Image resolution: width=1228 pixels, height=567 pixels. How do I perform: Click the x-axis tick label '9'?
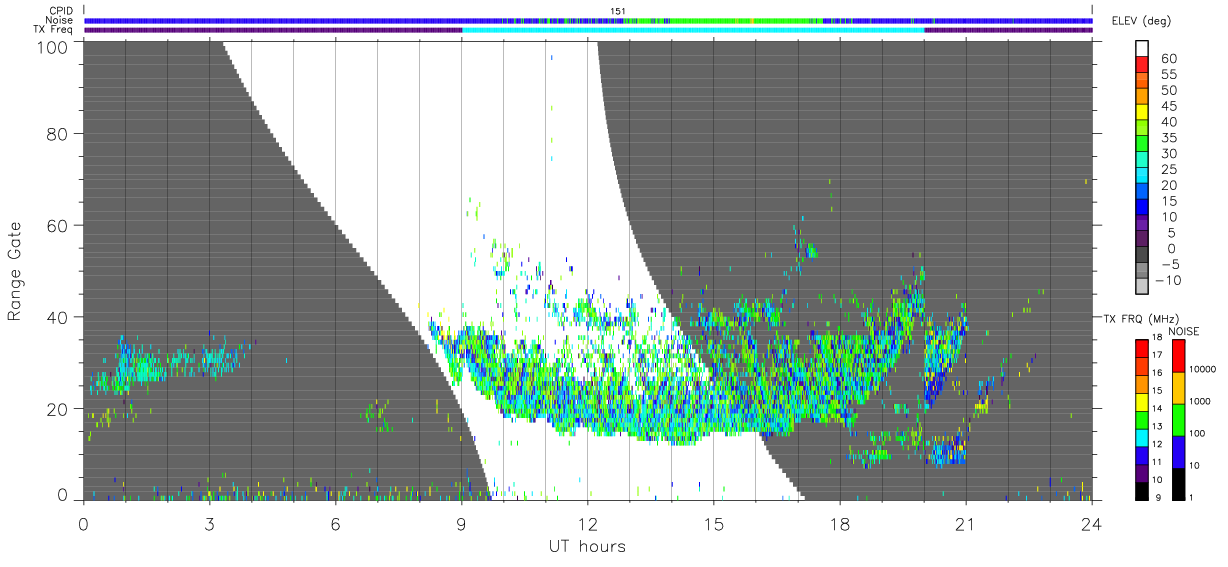coord(461,523)
